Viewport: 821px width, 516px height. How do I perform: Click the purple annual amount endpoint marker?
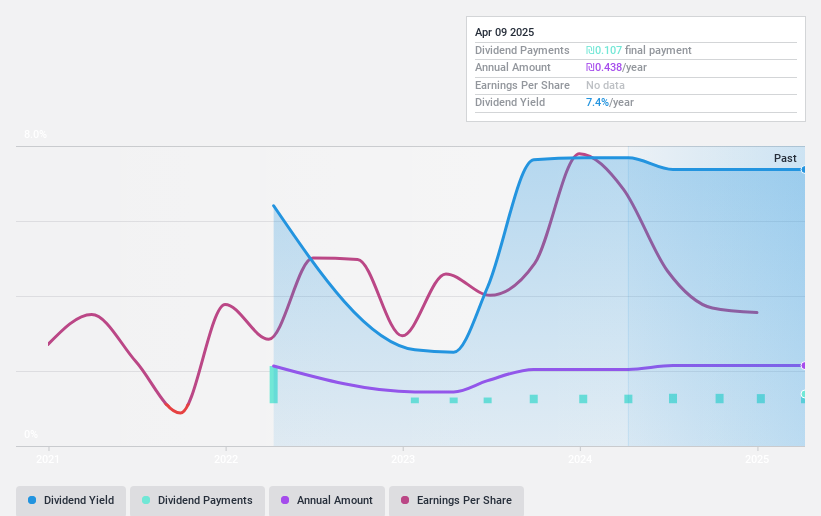click(x=804, y=366)
